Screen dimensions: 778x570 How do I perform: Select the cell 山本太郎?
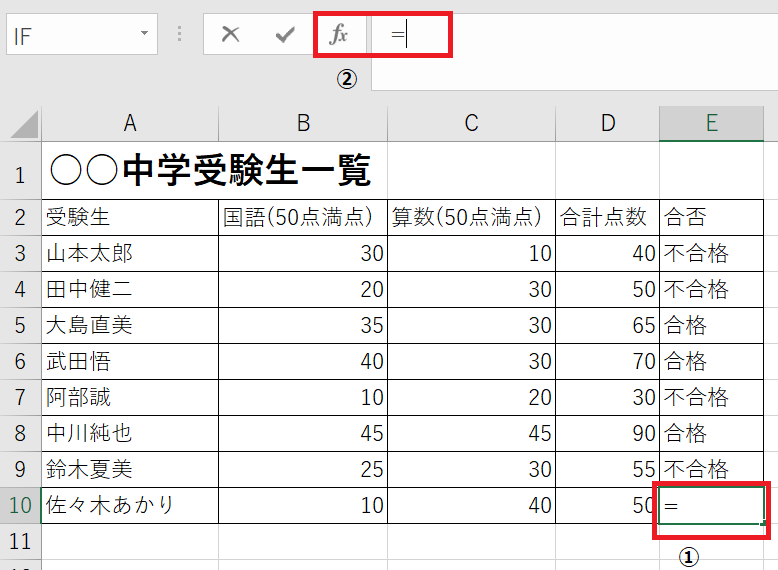(130, 253)
